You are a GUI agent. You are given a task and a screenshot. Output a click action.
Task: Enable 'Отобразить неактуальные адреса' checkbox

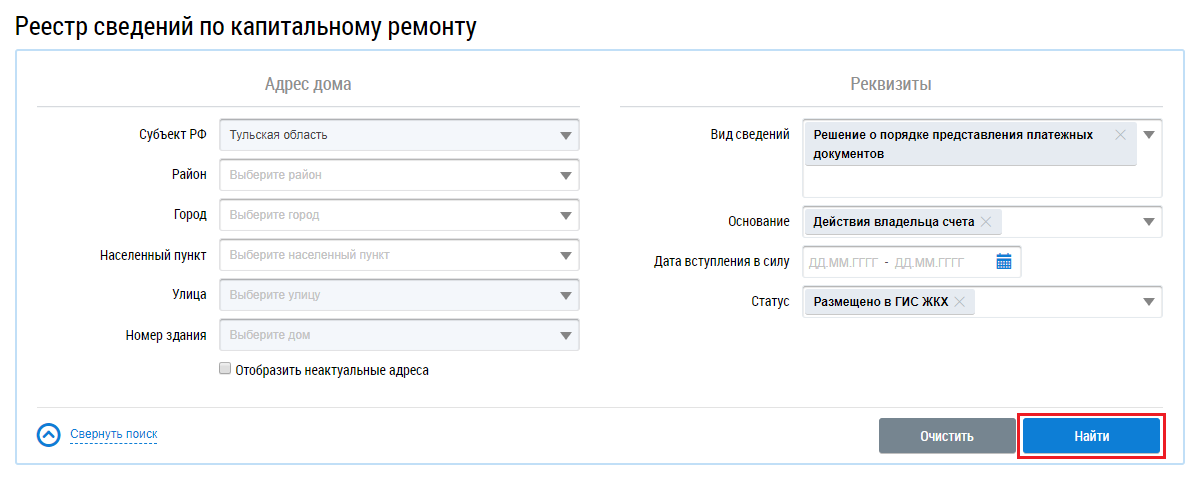click(x=225, y=369)
